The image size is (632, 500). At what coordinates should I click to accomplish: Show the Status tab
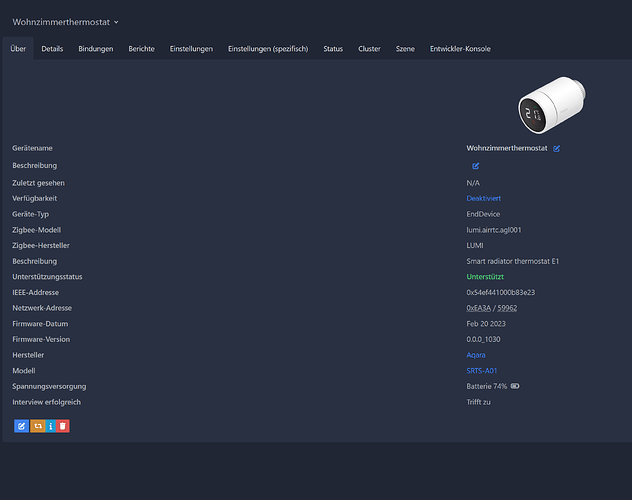click(x=333, y=49)
